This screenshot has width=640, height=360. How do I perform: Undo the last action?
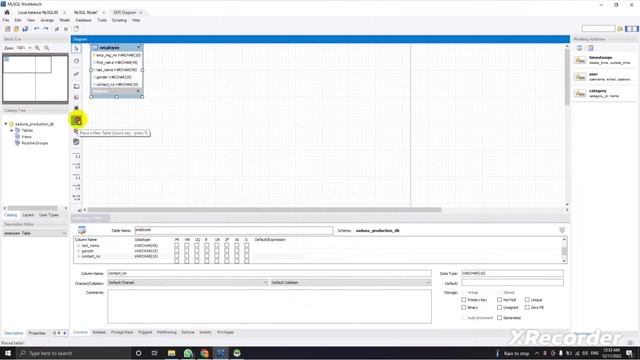coord(37,29)
